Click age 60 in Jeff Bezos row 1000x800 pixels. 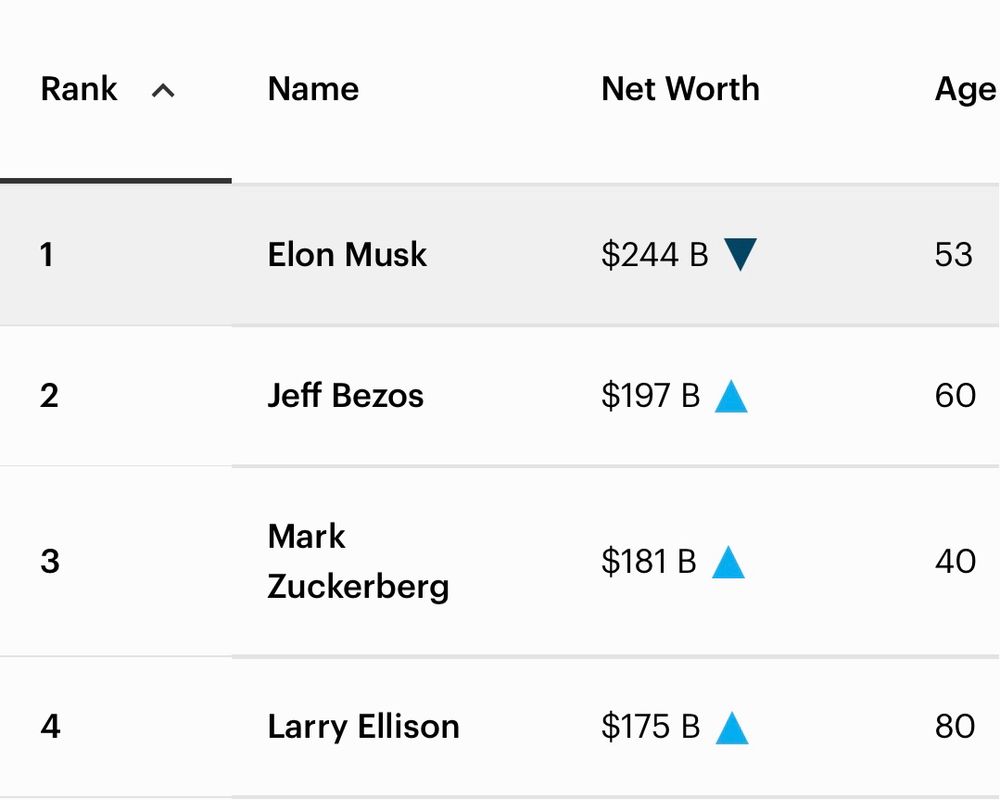[x=955, y=396]
